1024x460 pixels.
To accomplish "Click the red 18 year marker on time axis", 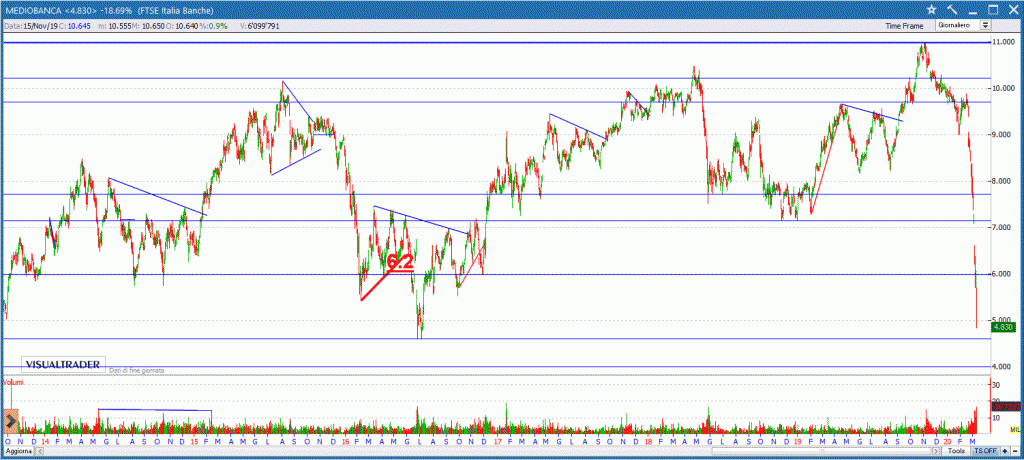I will coord(647,442).
